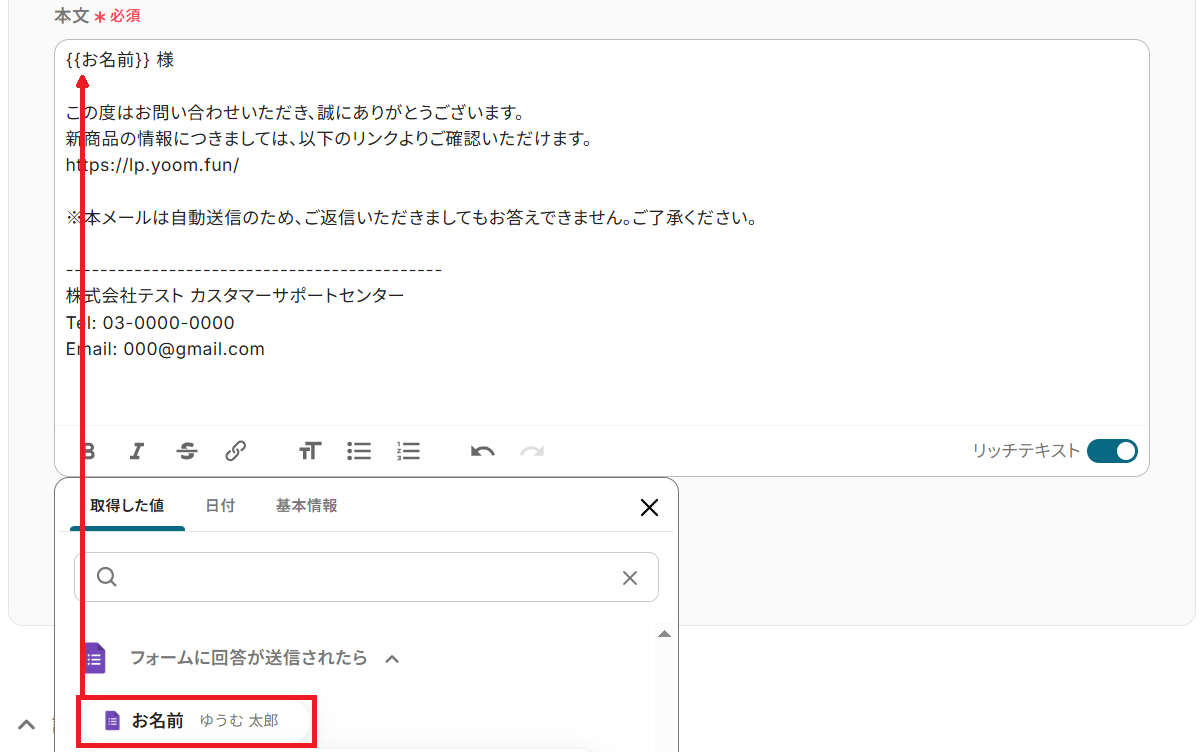This screenshot has height=752, width=1202.
Task: Open the 基本情報 tab
Action: pos(306,506)
